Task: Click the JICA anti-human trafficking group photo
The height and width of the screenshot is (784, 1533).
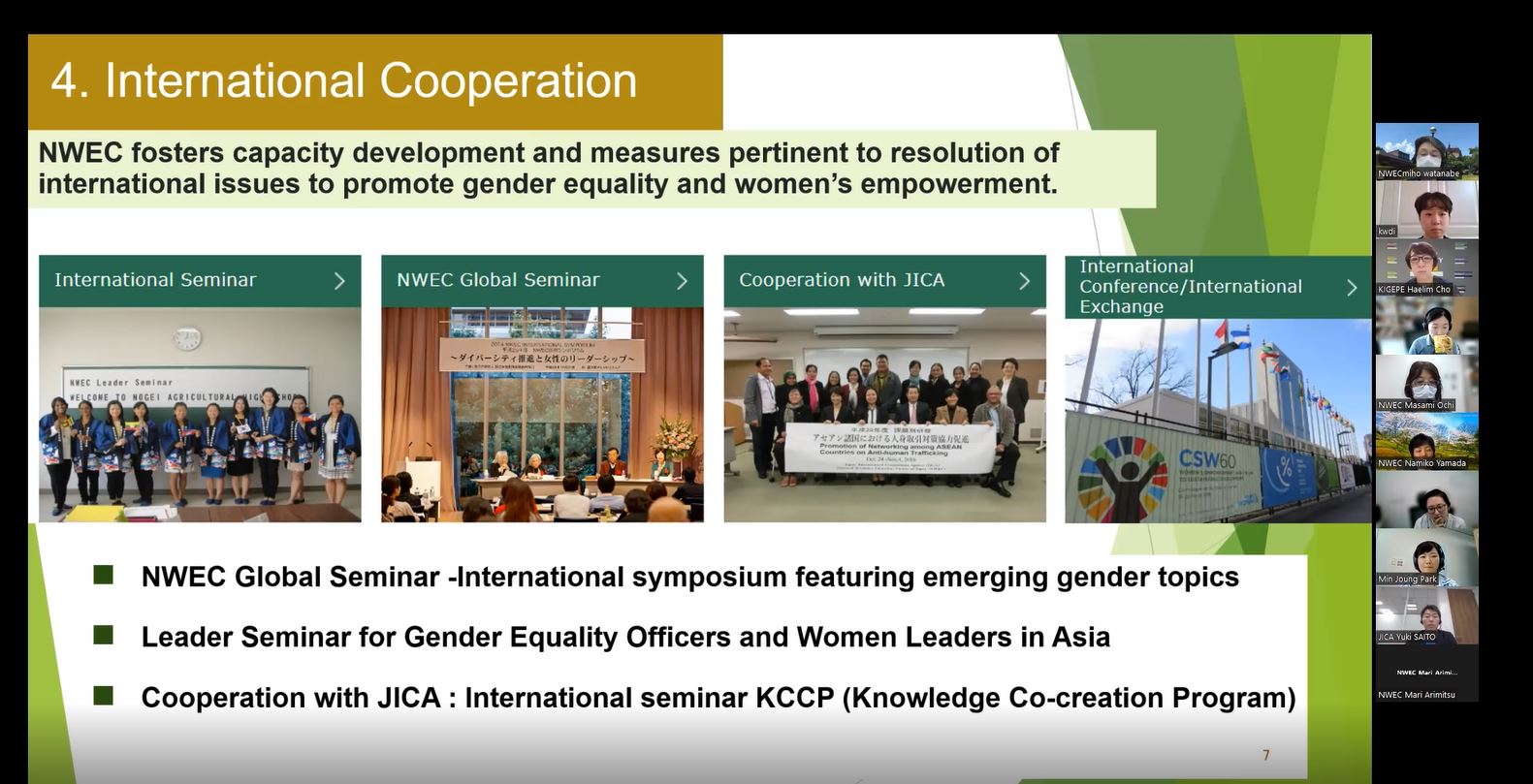Action: pyautogui.click(x=884, y=415)
